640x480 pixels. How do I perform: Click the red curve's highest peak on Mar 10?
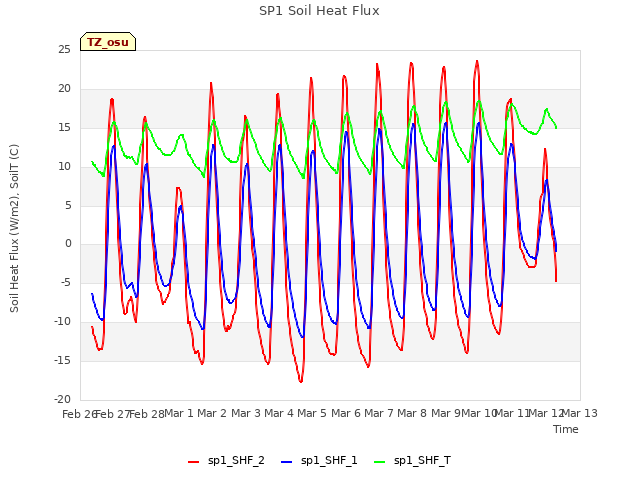477,61
